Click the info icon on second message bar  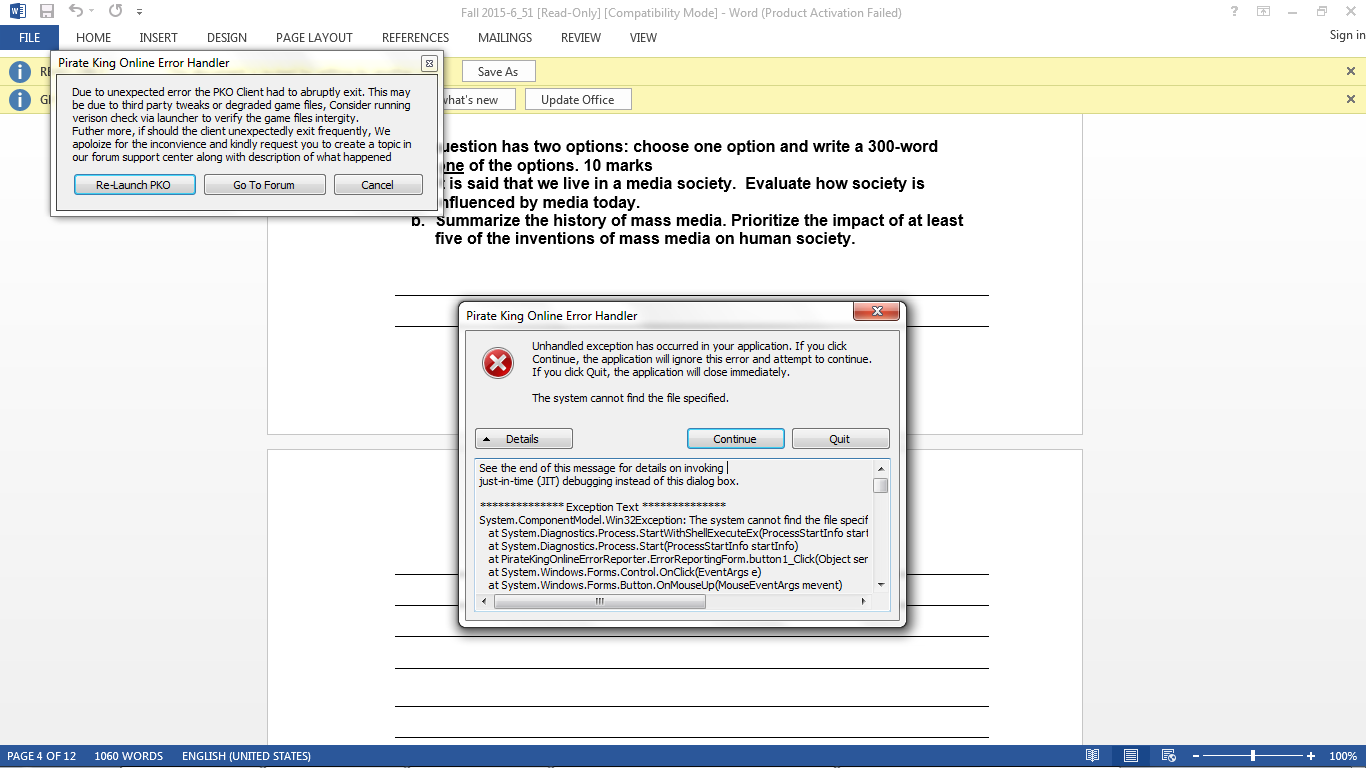(x=19, y=100)
